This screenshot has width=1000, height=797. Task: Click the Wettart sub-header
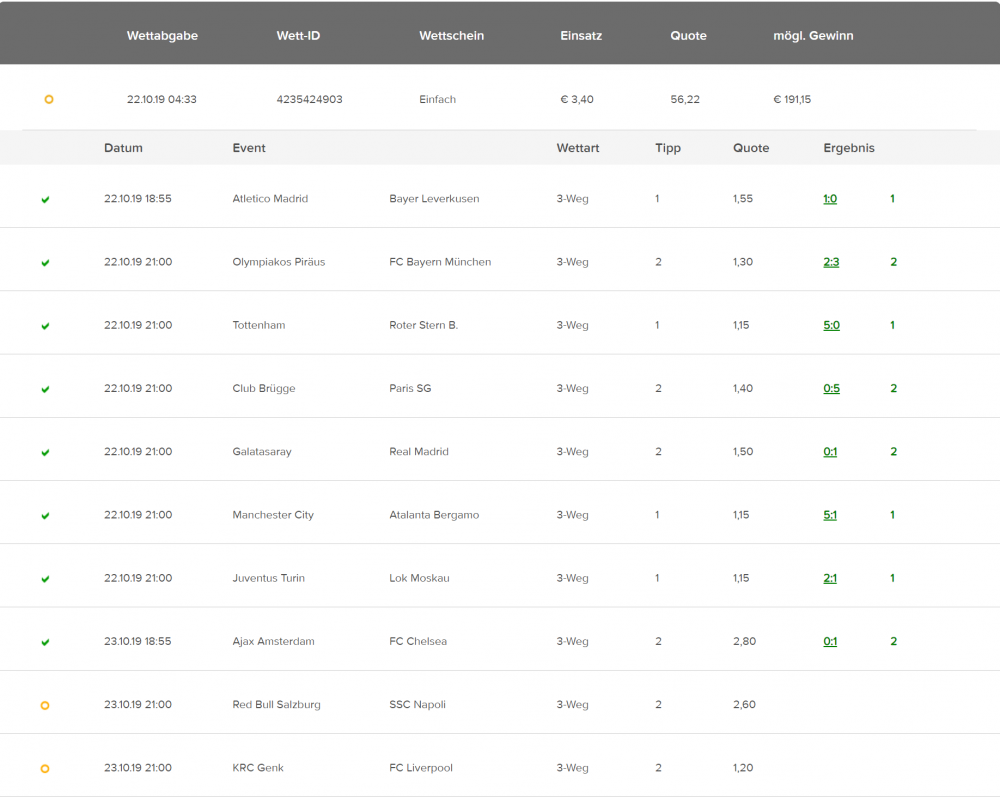[578, 148]
